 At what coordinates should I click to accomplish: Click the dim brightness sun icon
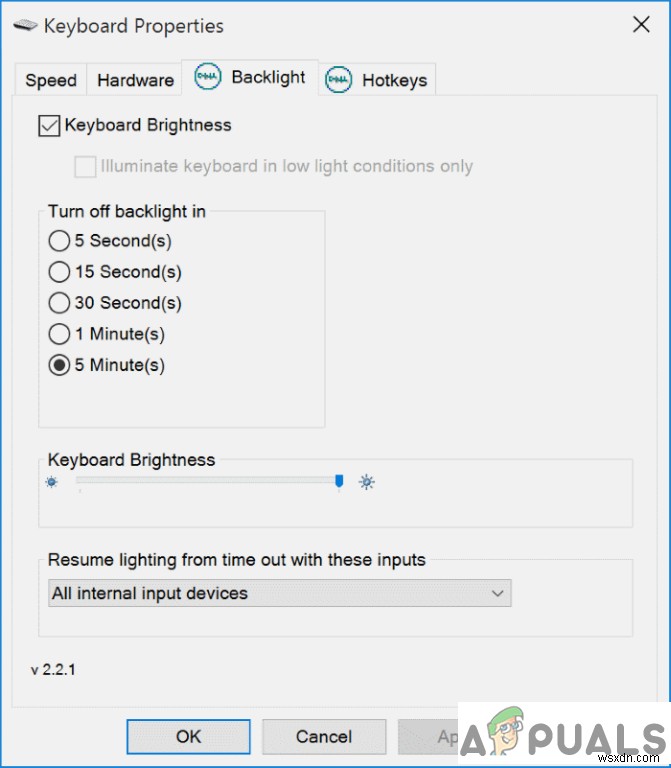point(52,483)
